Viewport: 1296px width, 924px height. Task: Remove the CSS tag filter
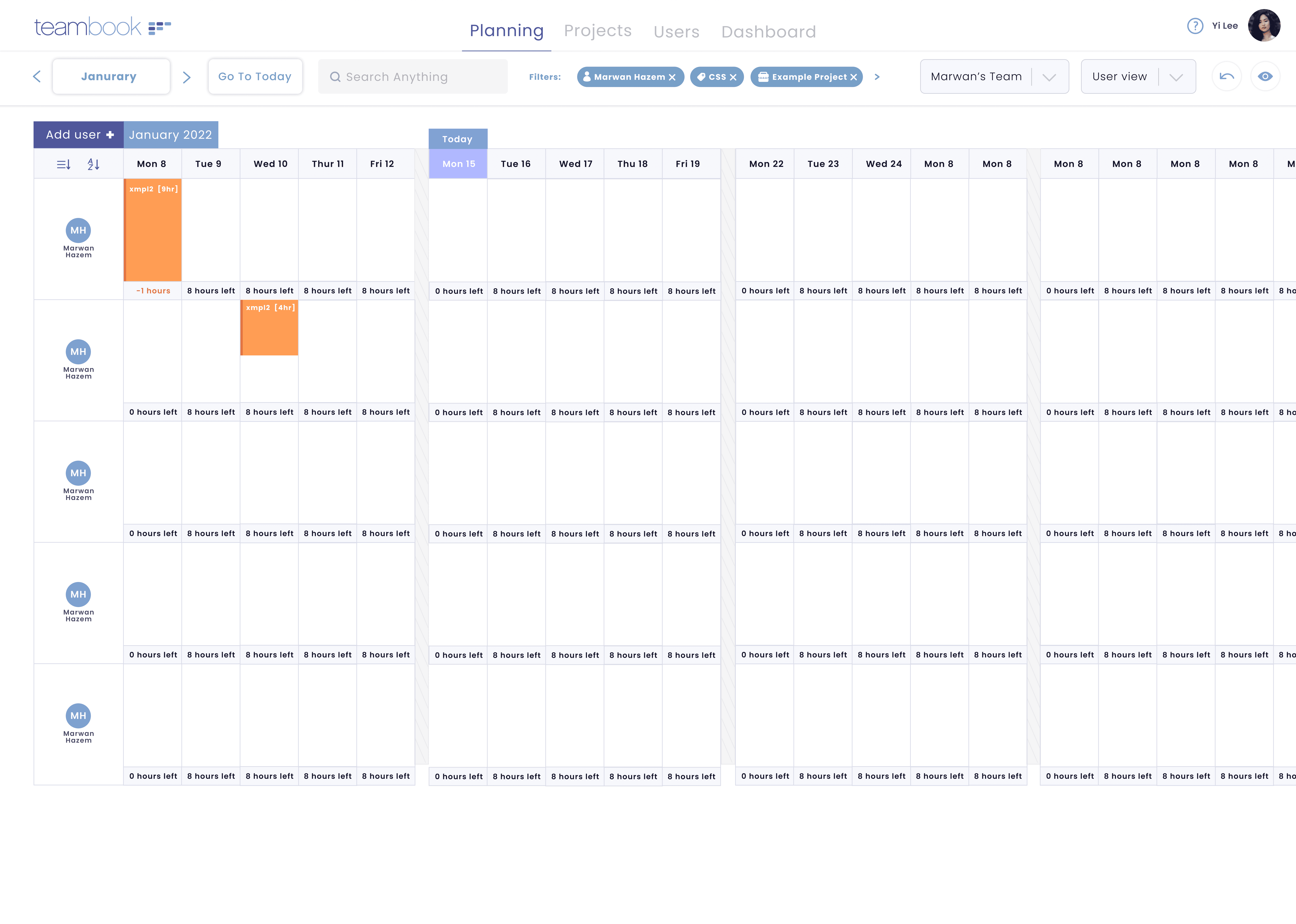pos(733,77)
